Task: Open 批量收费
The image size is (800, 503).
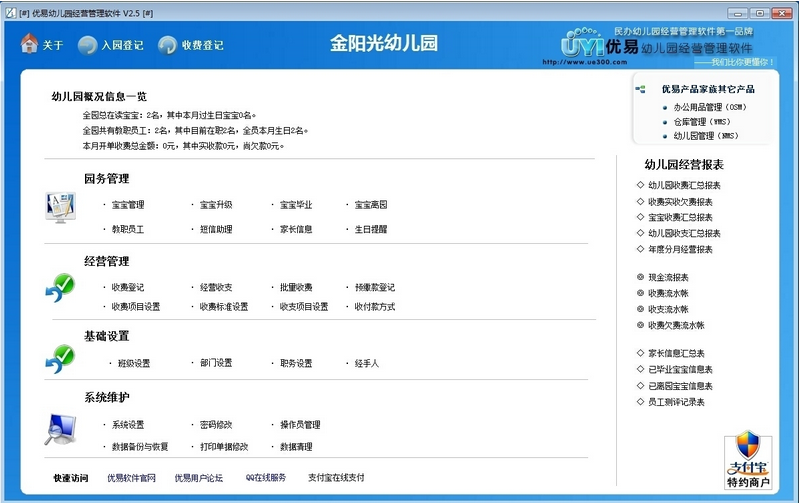Action: tap(296, 288)
